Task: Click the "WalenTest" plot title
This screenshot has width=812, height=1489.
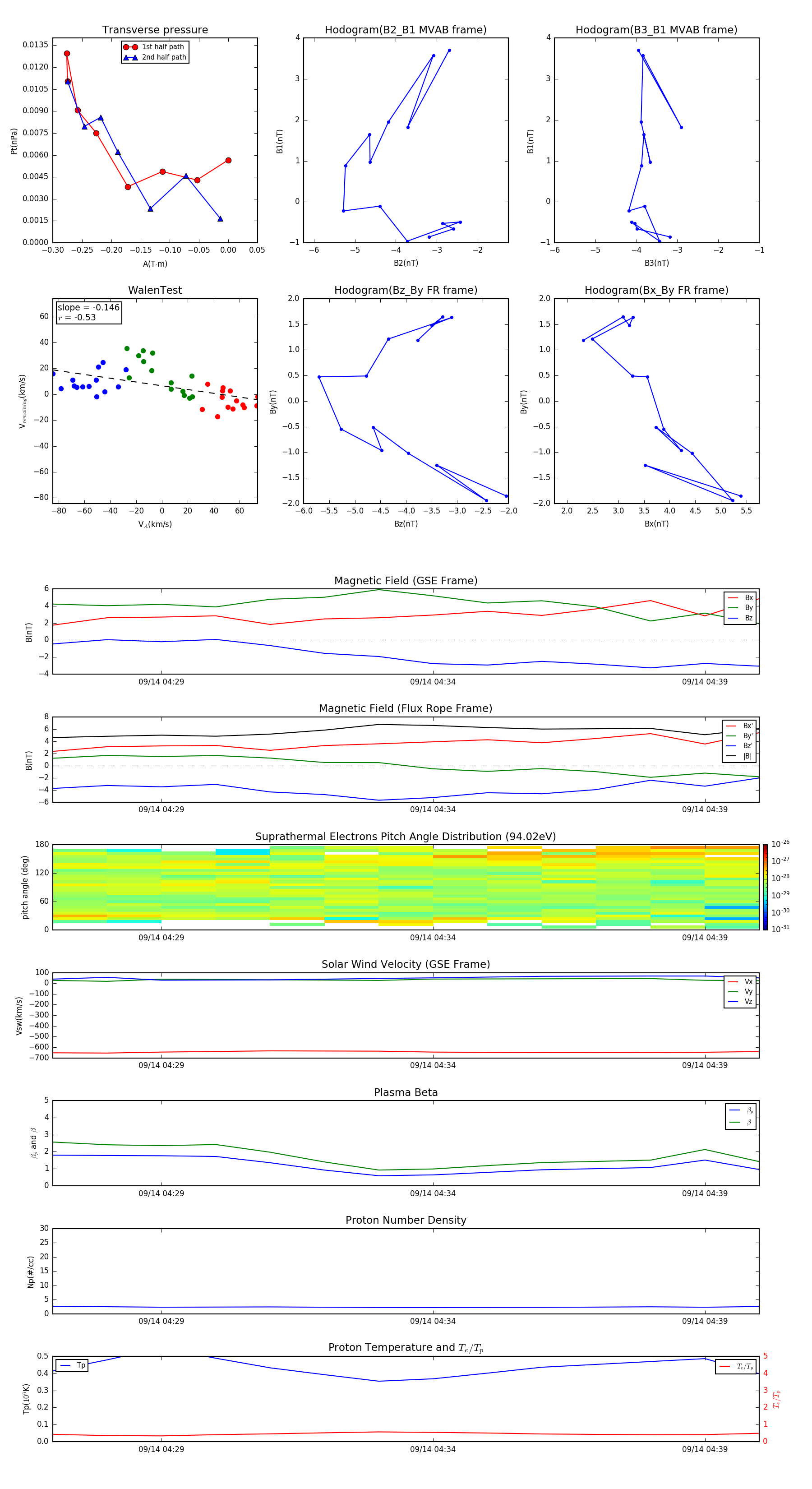Action: tap(155, 290)
